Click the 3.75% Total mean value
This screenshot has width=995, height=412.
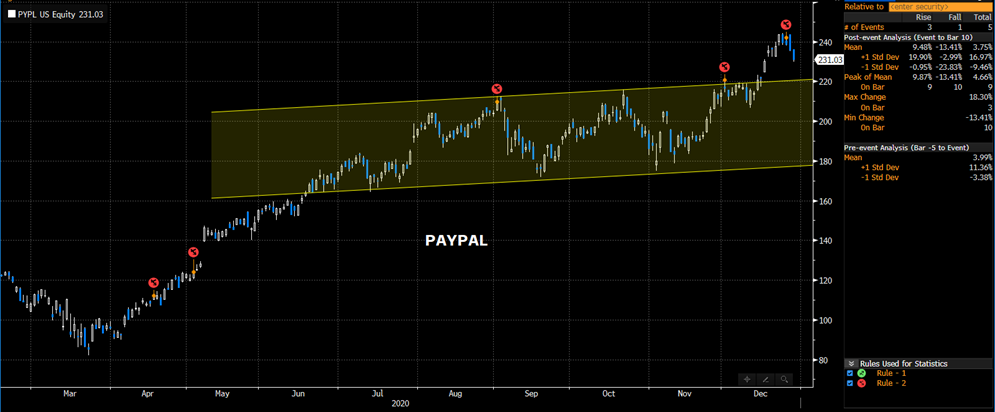coord(980,47)
